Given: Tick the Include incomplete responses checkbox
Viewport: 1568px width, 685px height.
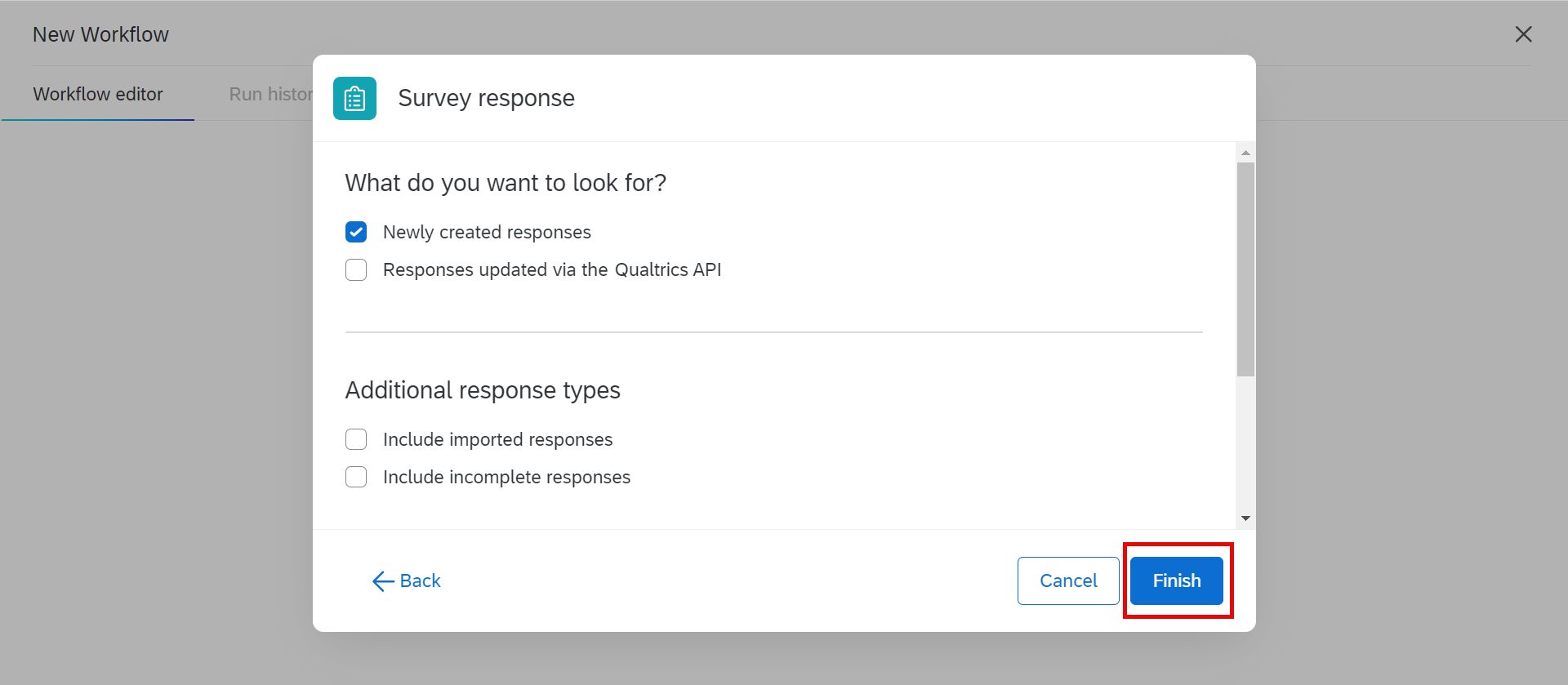Looking at the screenshot, I should (x=356, y=478).
